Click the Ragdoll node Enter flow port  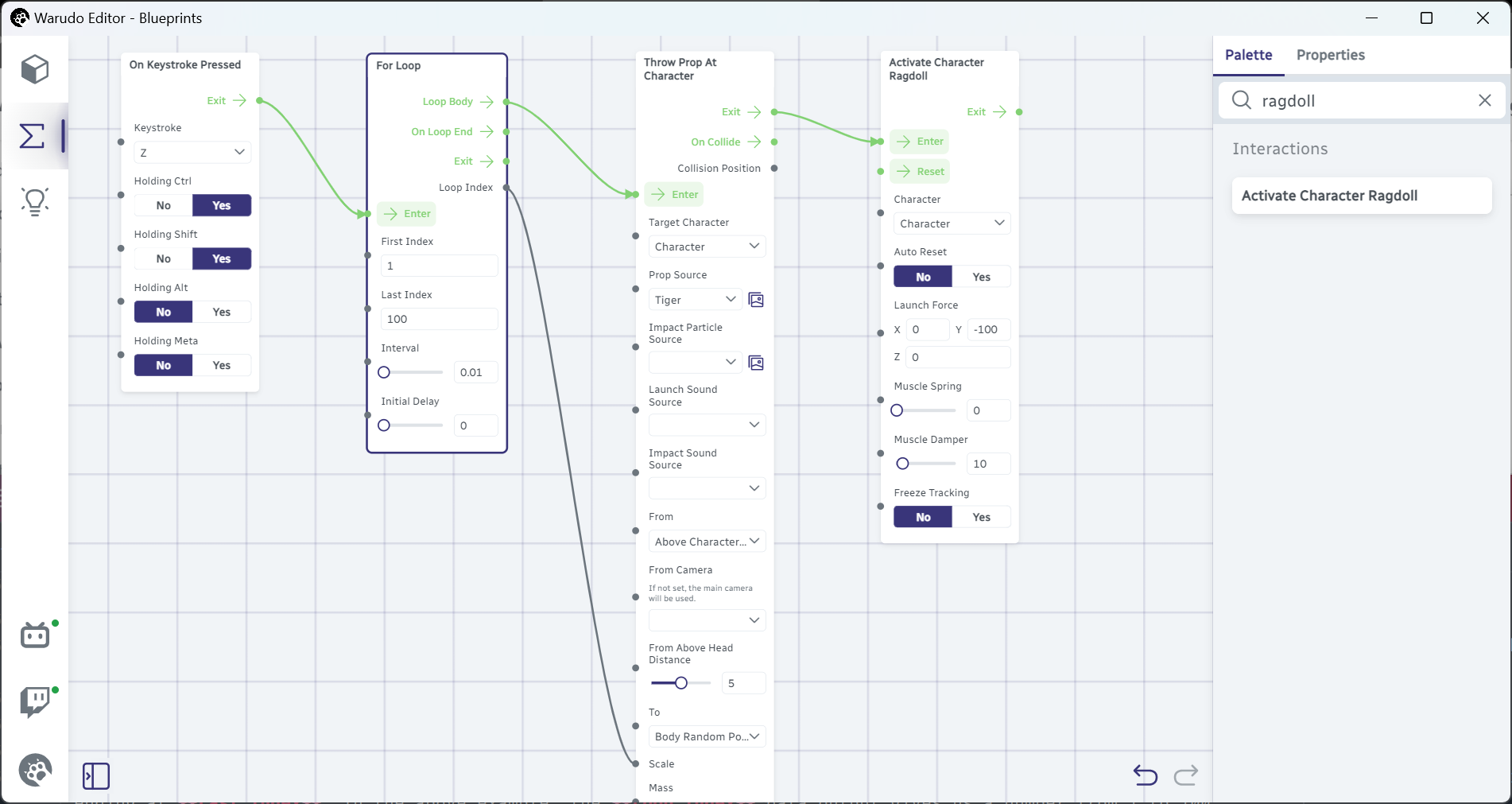[920, 142]
